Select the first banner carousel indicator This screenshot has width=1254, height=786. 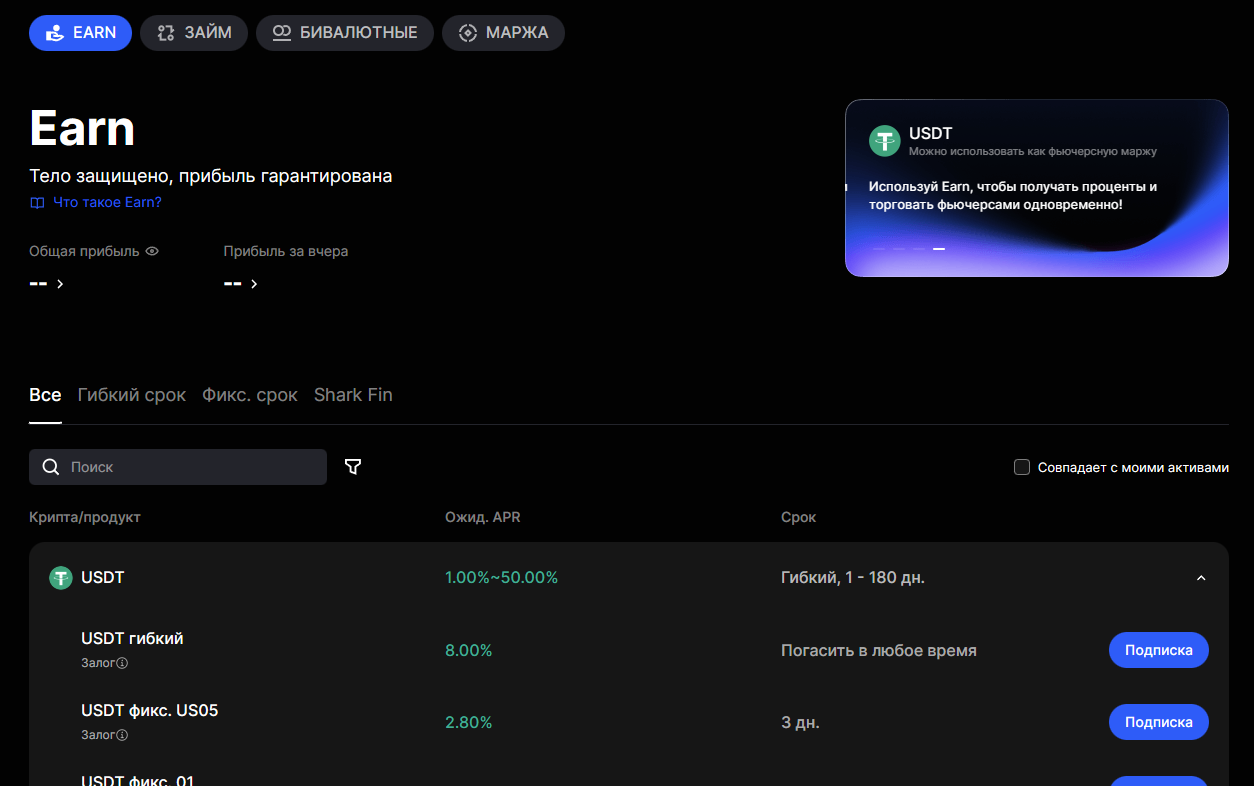879,249
